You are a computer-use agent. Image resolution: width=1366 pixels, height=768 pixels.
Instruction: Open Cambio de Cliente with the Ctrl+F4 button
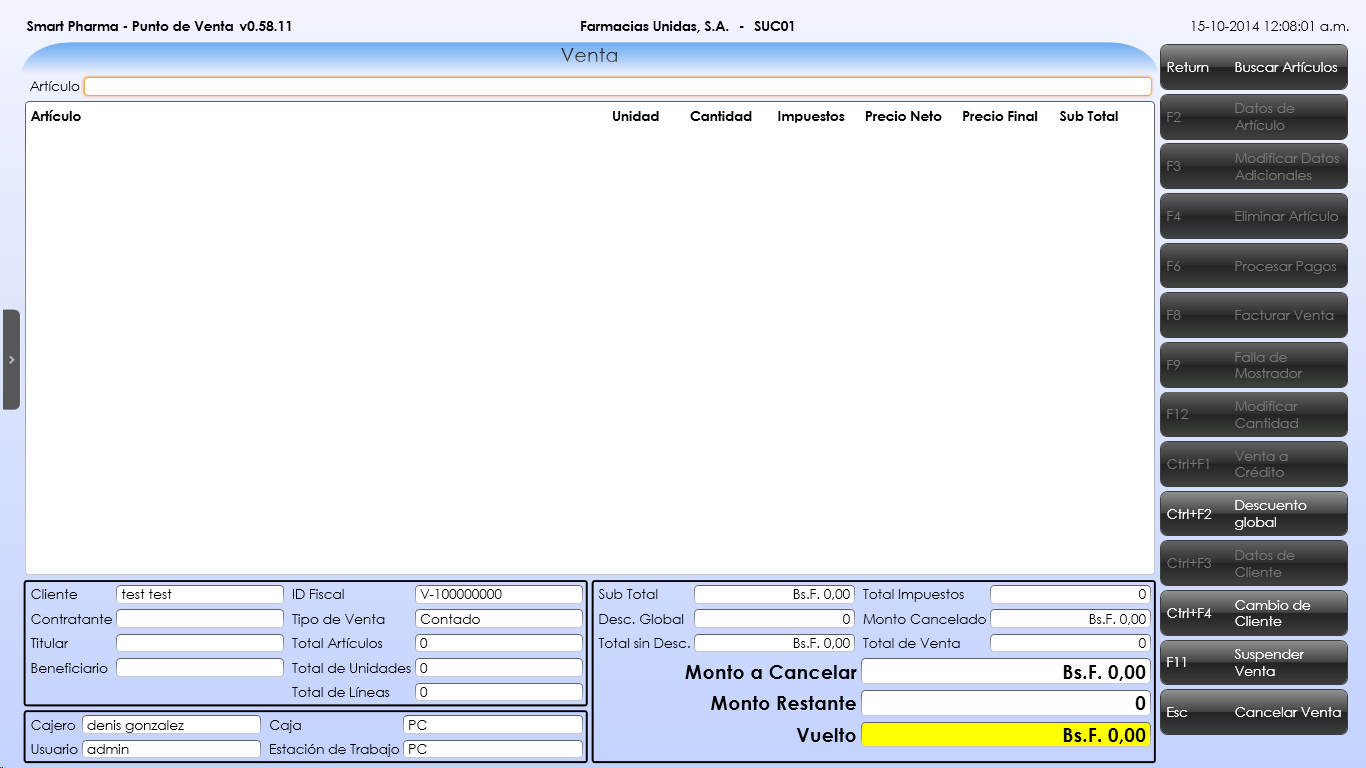[1253, 613]
